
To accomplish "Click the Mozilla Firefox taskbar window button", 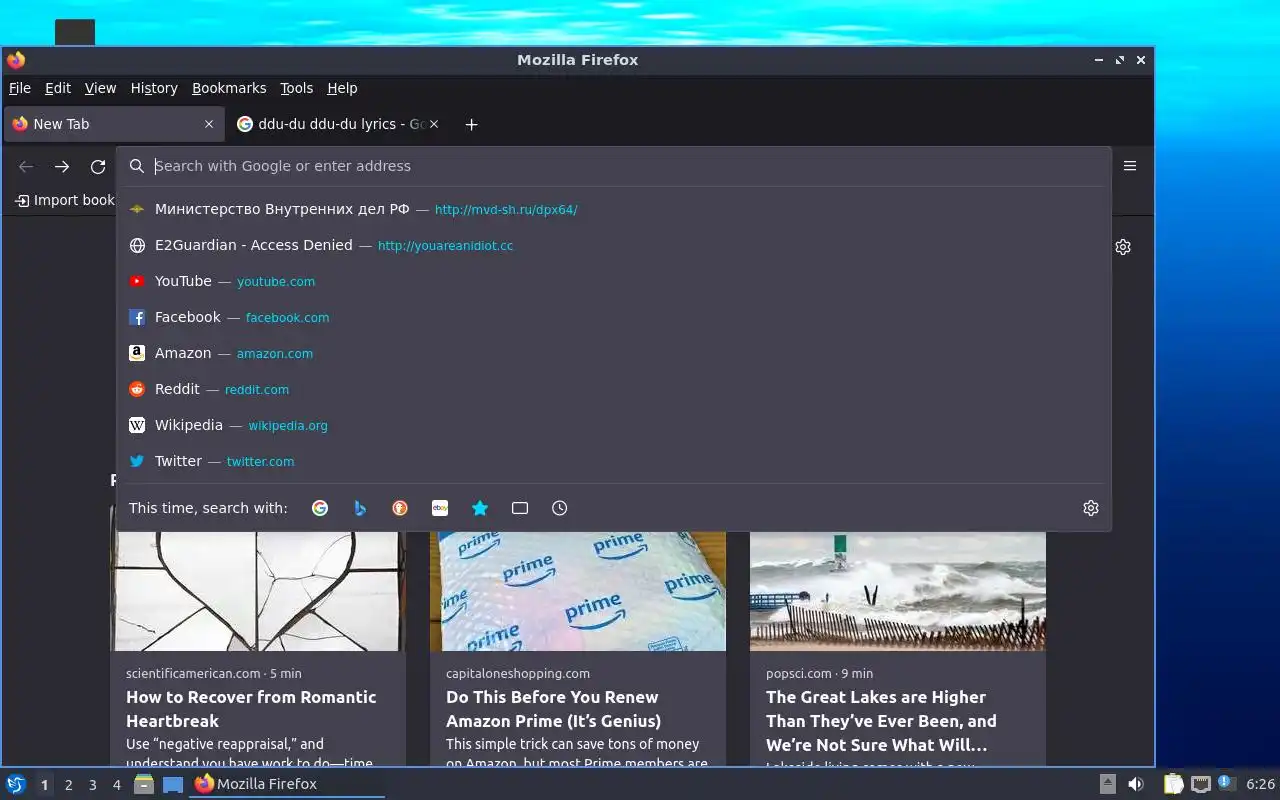I will [287, 784].
